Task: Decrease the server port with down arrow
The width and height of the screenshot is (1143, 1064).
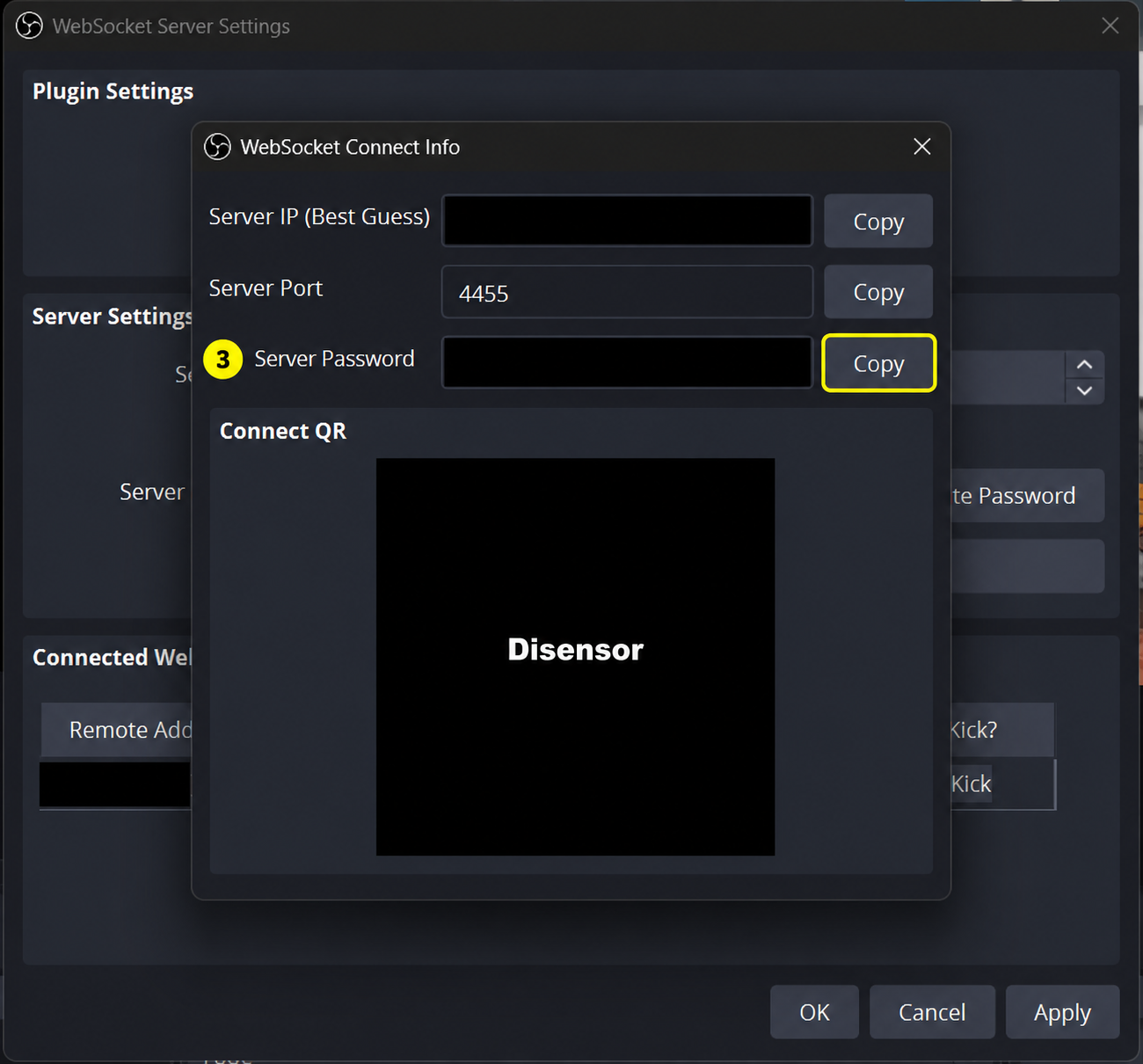Action: (x=1085, y=390)
